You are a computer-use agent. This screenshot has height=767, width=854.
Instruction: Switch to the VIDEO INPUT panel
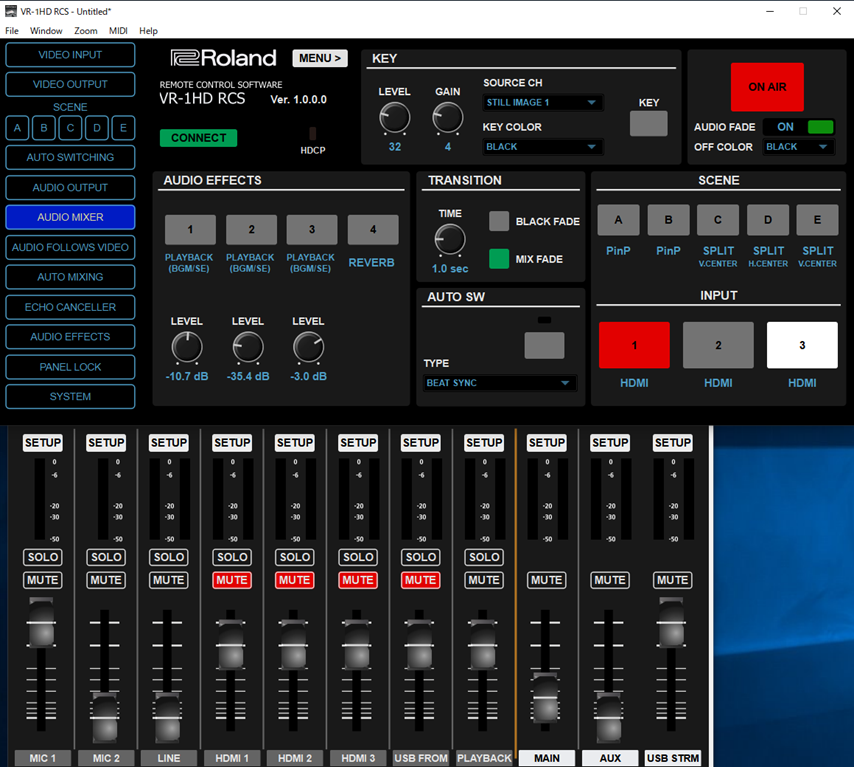point(70,54)
